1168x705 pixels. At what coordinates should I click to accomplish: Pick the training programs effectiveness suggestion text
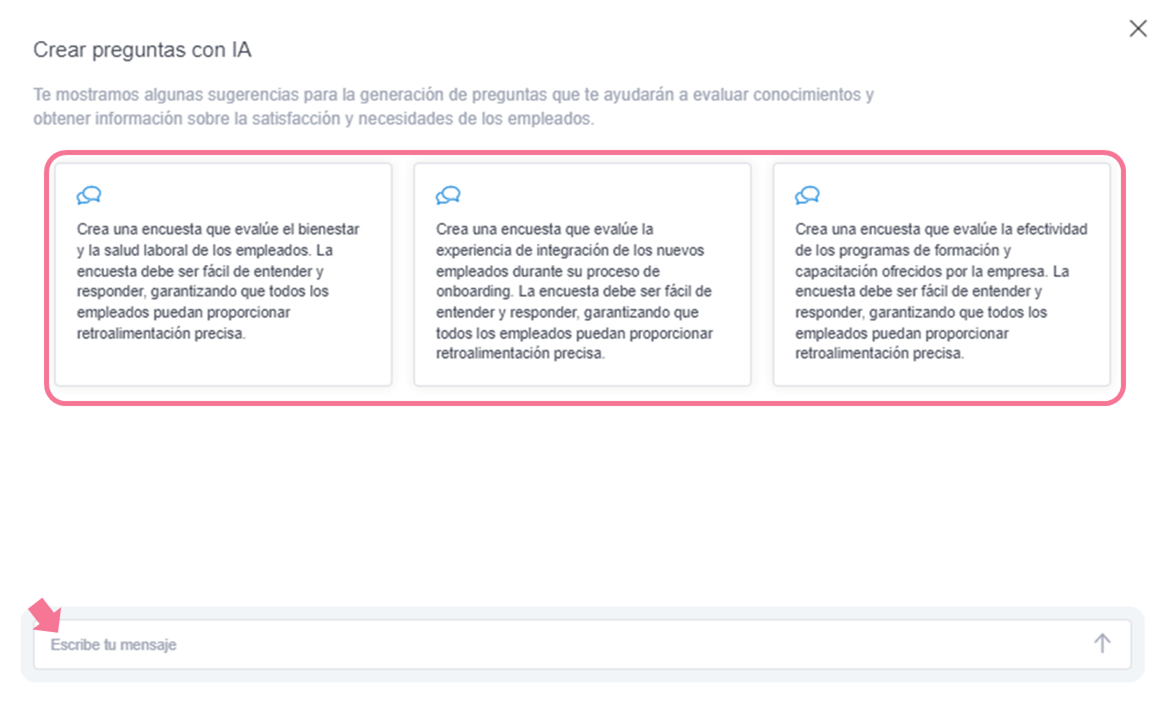(x=940, y=291)
